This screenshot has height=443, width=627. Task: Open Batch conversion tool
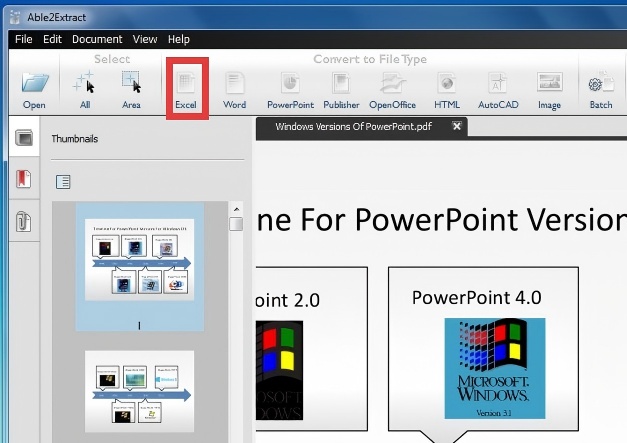(601, 90)
